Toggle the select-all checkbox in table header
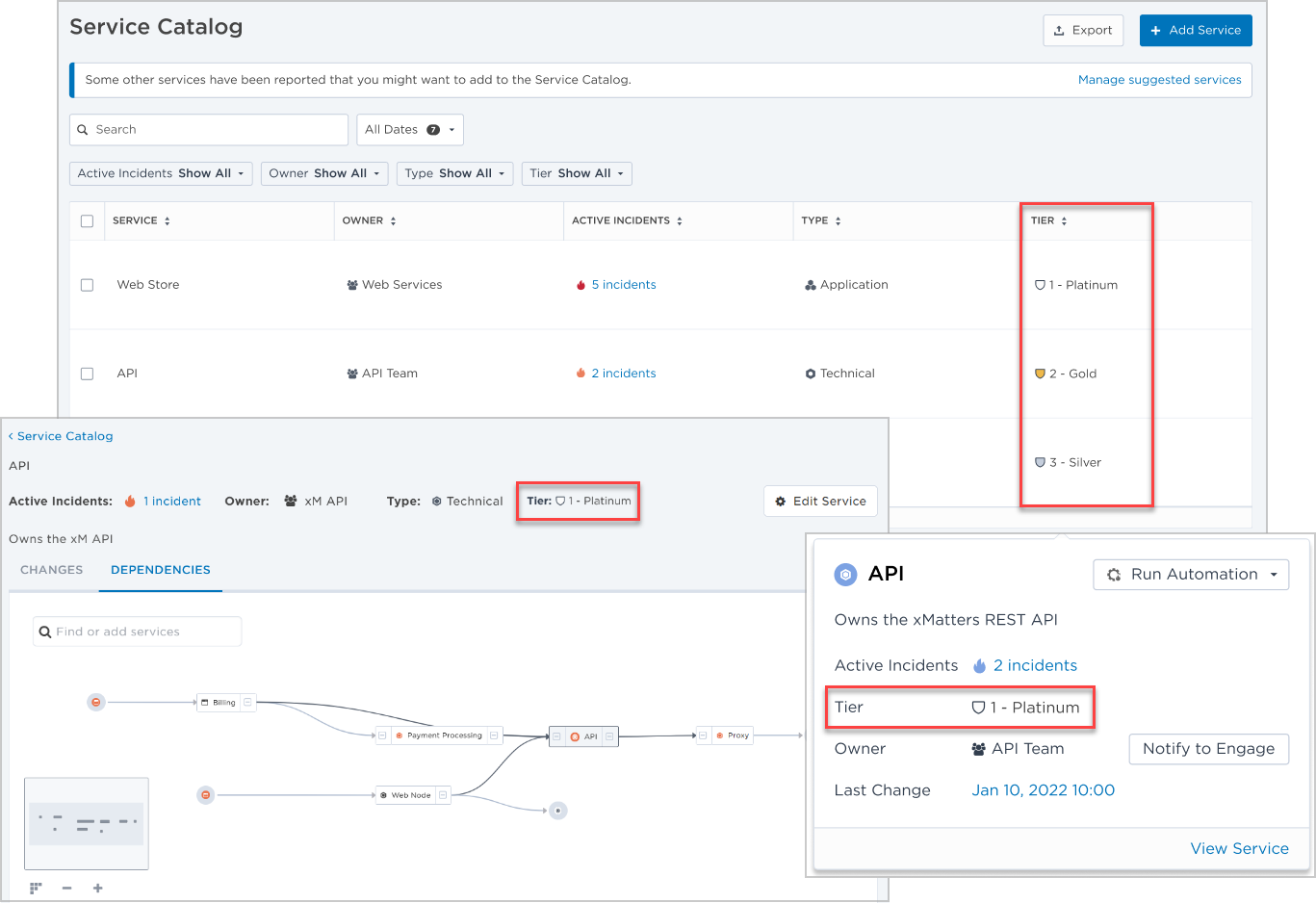The image size is (1316, 903). click(x=88, y=221)
